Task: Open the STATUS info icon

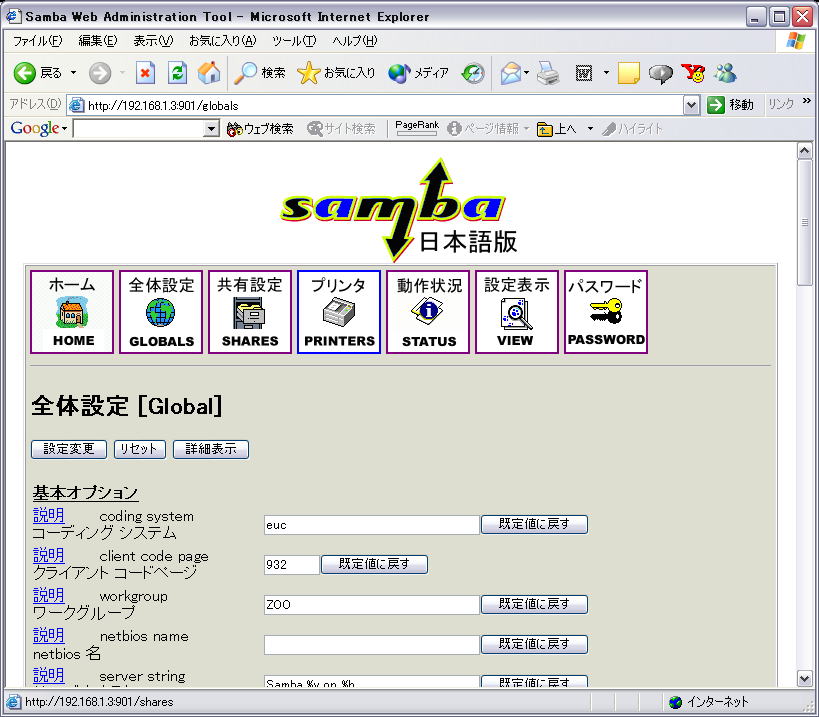Action: 428,312
